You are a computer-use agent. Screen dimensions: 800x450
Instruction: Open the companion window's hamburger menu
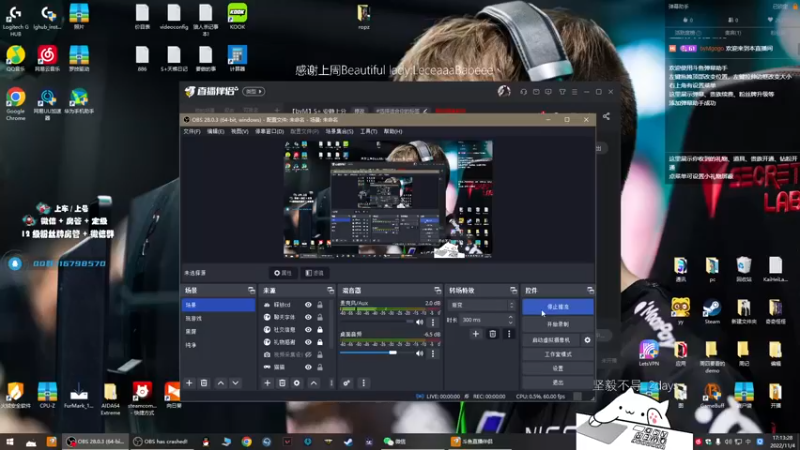[574, 92]
